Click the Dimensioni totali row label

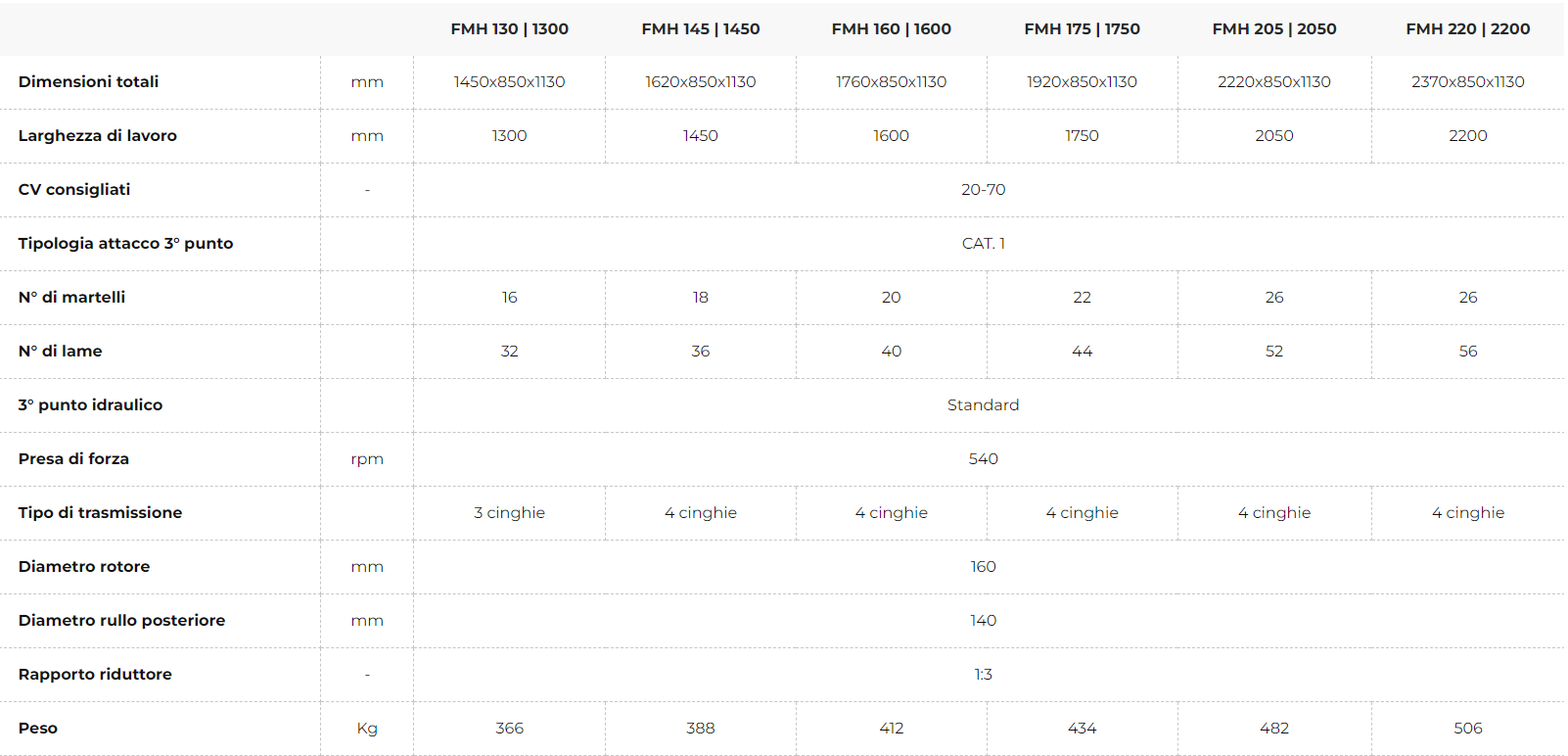[88, 82]
